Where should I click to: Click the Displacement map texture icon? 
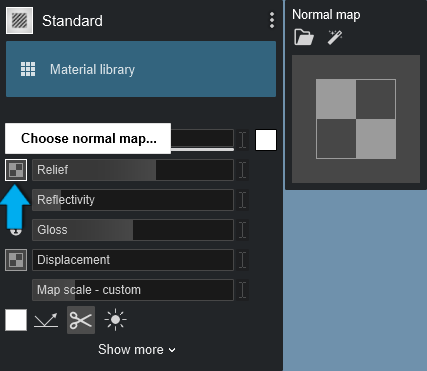click(x=16, y=260)
